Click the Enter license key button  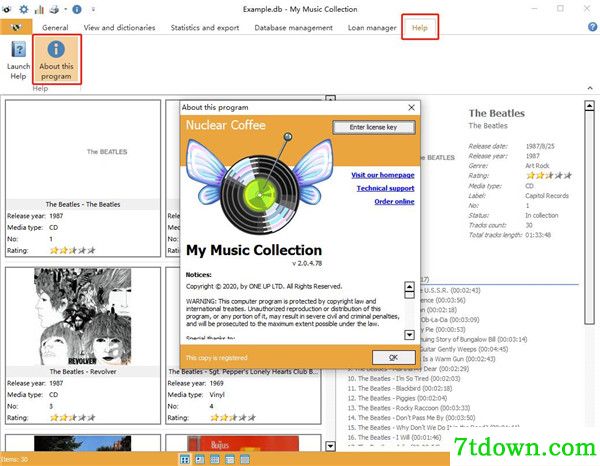tap(373, 127)
